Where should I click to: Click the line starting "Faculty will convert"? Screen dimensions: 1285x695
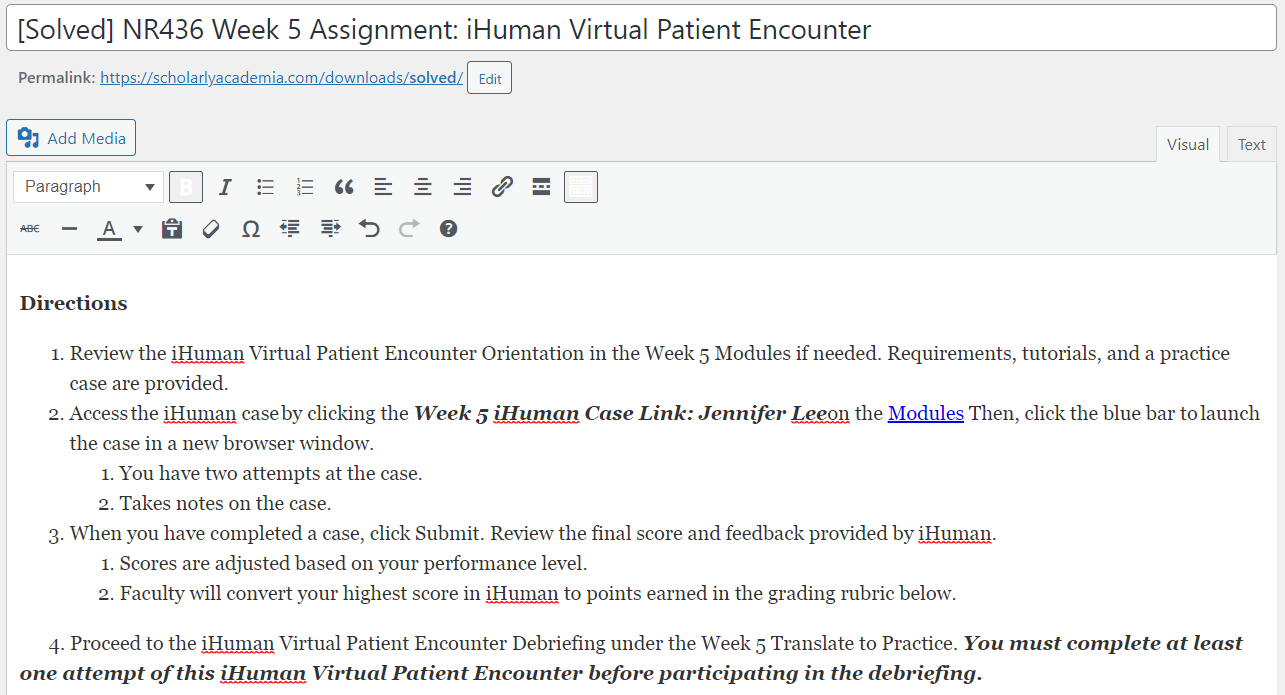pos(538,593)
